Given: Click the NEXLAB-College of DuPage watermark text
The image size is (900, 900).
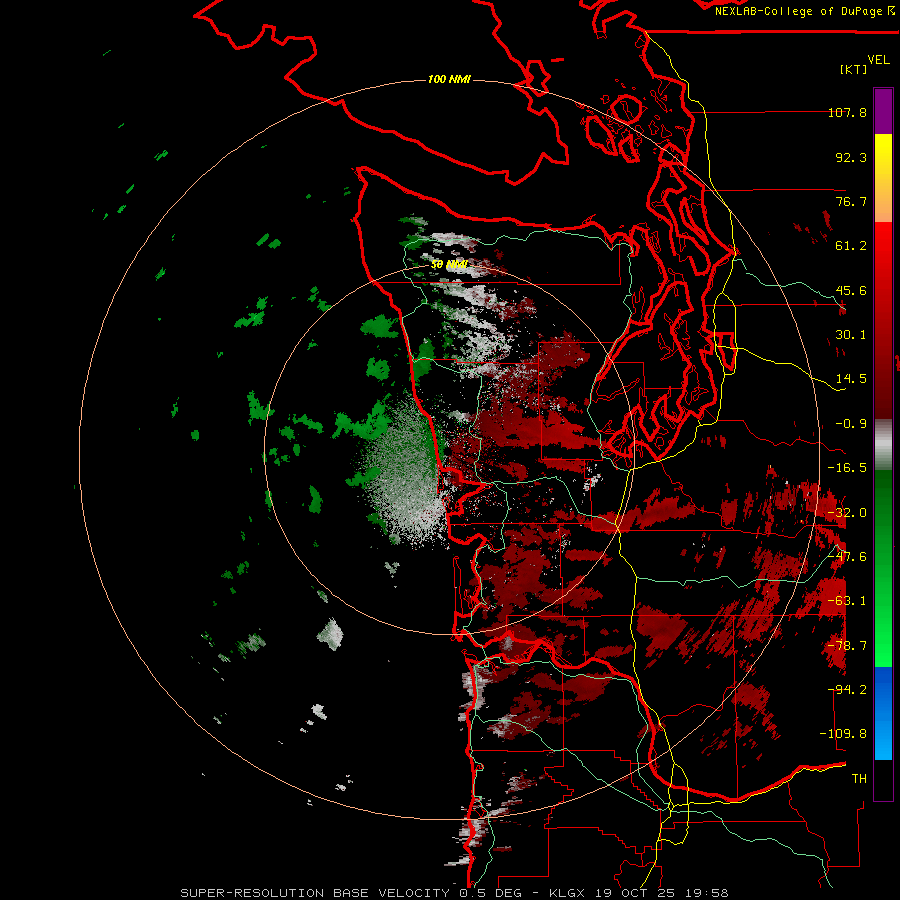Looking at the screenshot, I should pos(805,11).
